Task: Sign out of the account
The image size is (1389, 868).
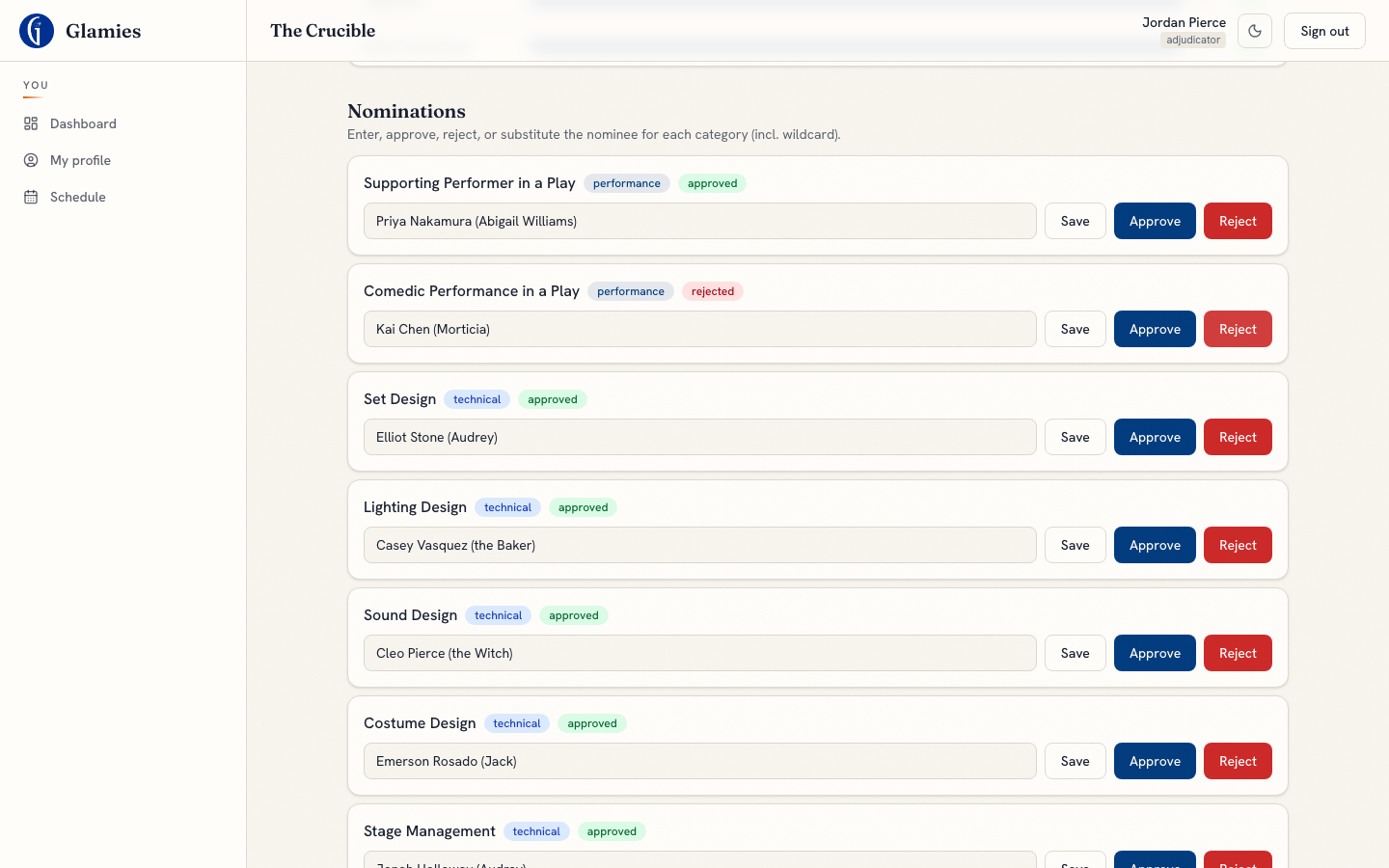Action: [x=1324, y=31]
